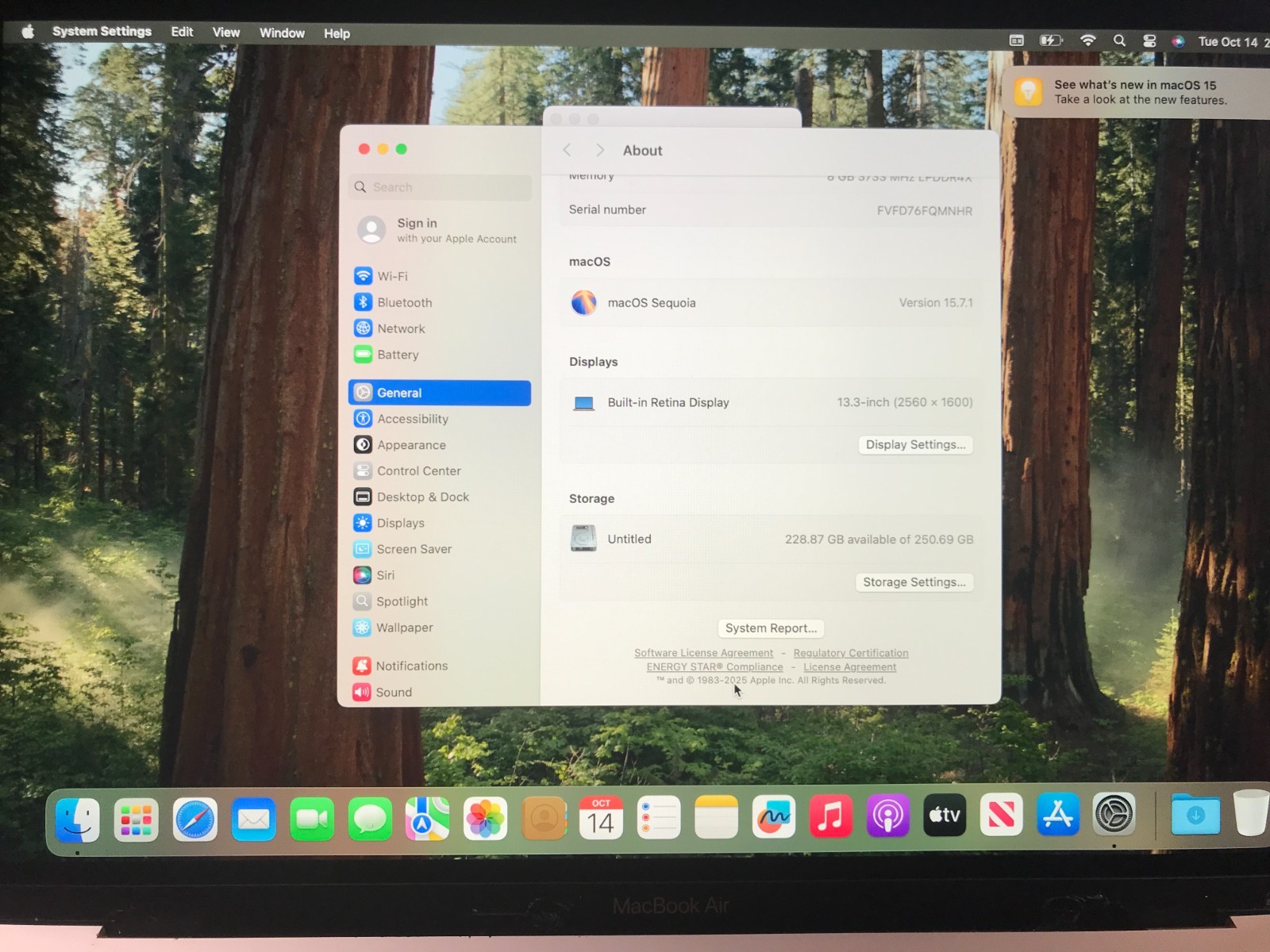Open the License Agreement link
The height and width of the screenshot is (952, 1270).
[x=849, y=667]
